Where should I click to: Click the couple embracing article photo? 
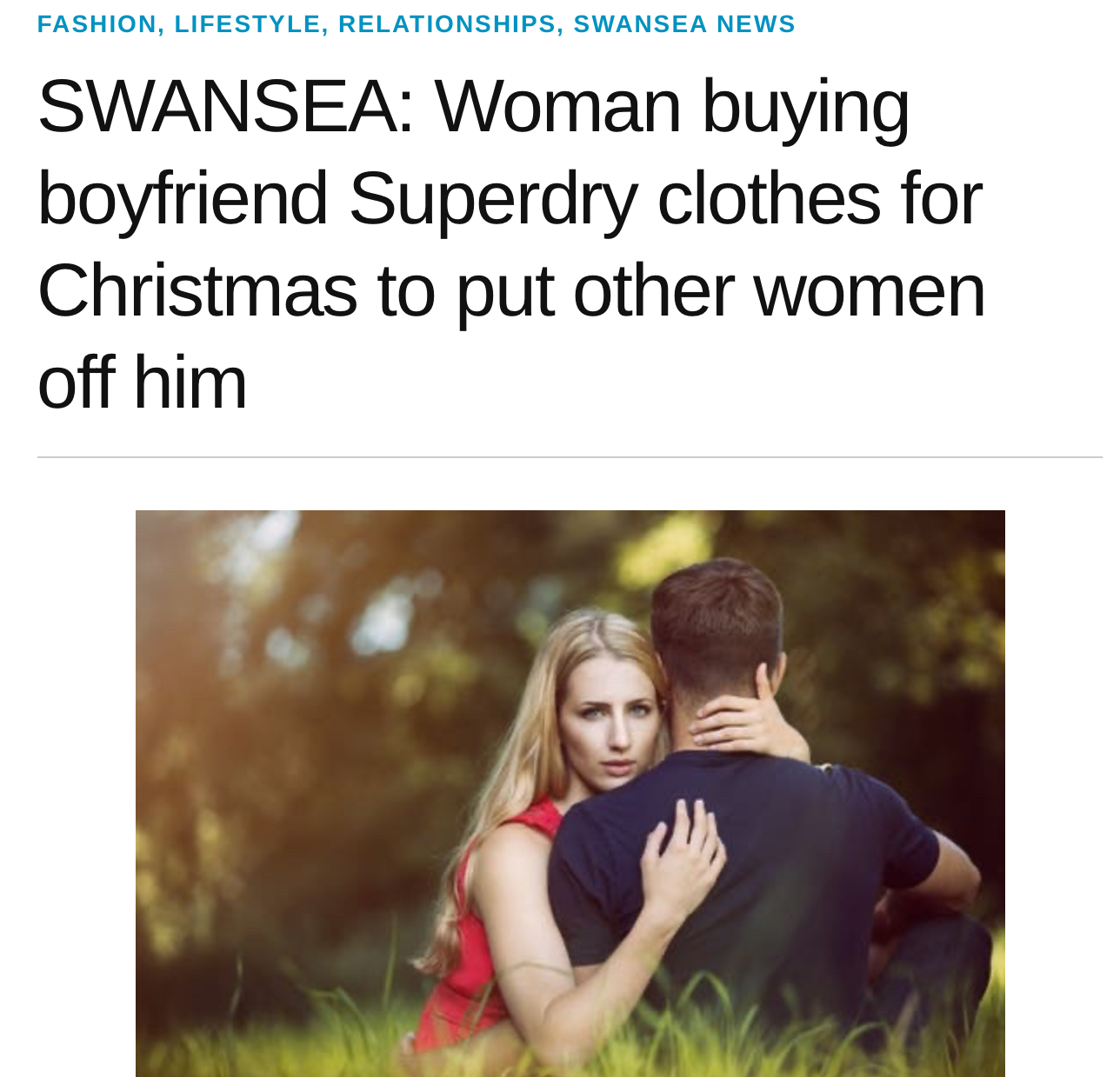point(570,793)
